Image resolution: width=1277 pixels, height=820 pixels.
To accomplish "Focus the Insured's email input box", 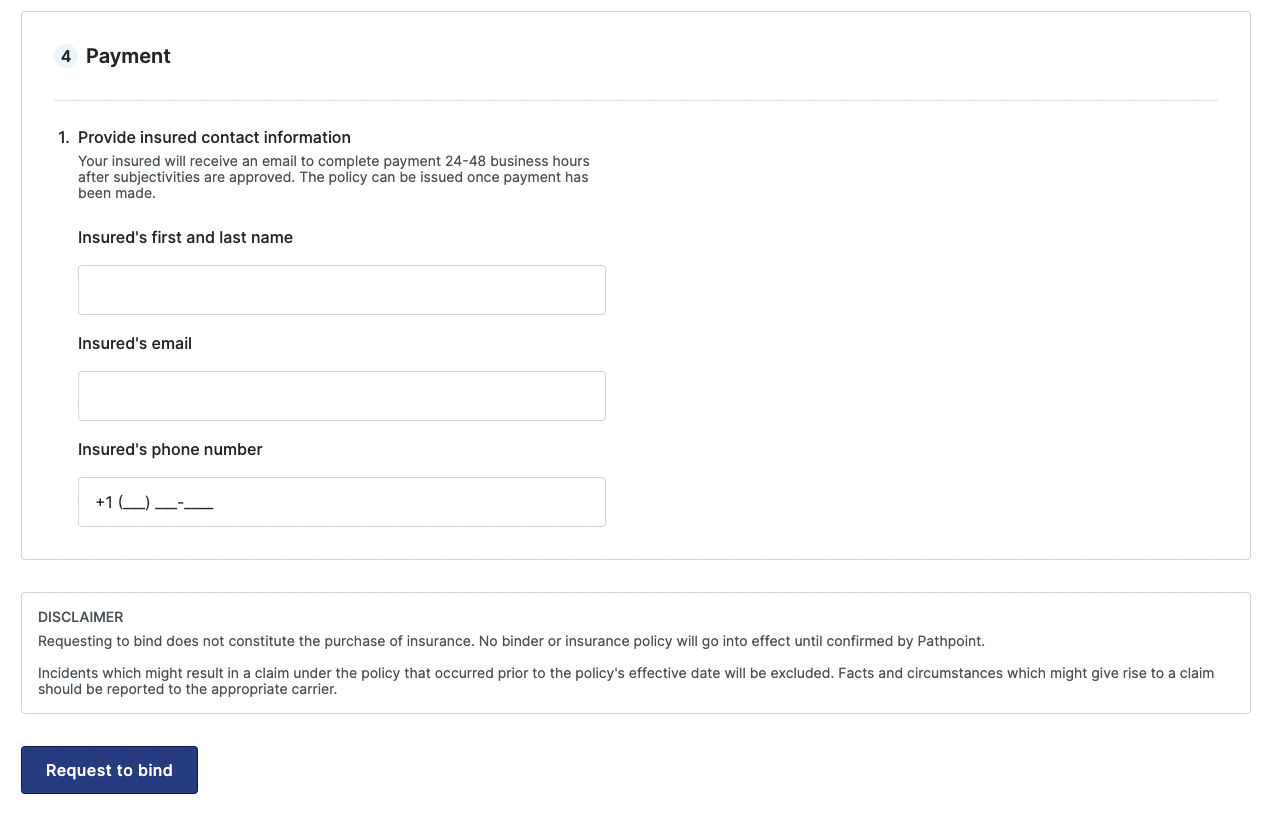I will coord(341,396).
